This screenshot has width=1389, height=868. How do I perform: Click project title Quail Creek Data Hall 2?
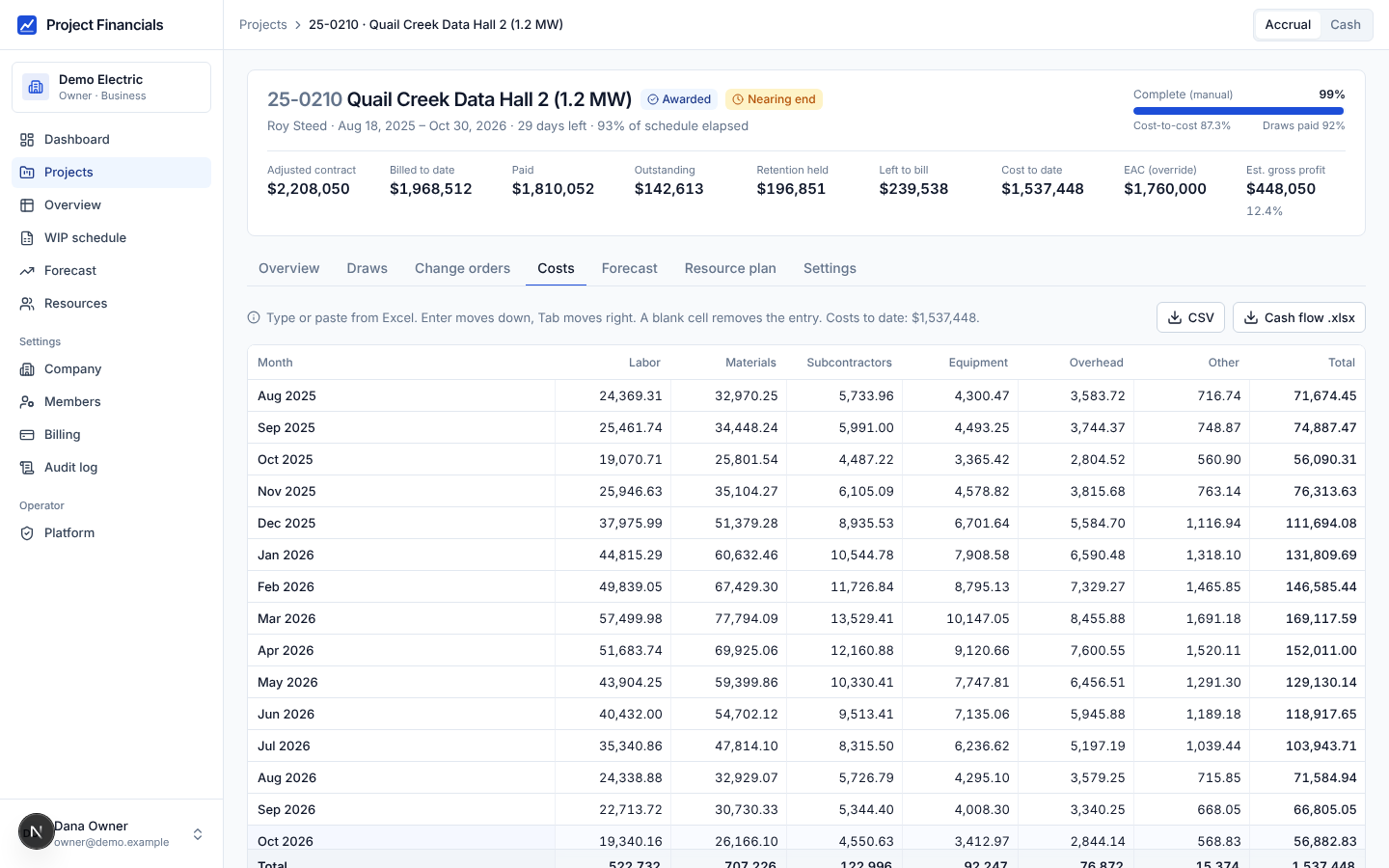pos(489,99)
